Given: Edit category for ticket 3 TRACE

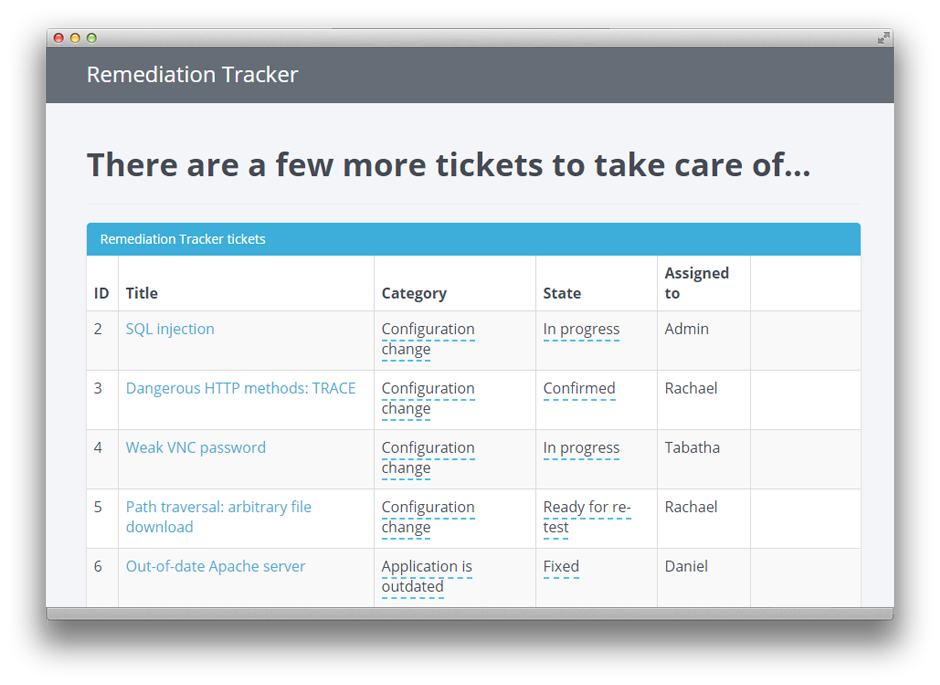Looking at the screenshot, I should click(428, 399).
